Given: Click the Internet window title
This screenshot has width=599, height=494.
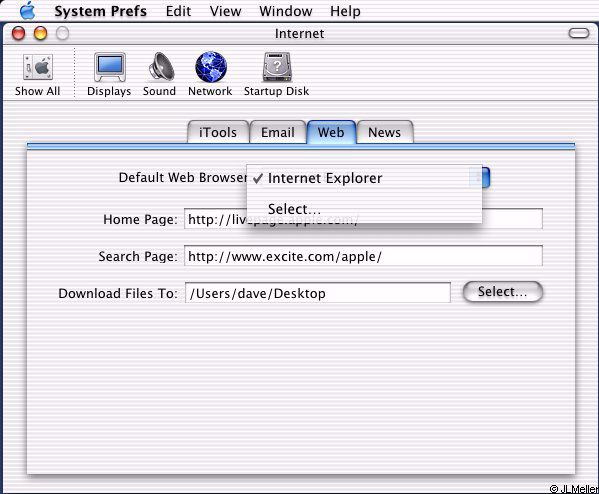Looking at the screenshot, I should (x=300, y=34).
